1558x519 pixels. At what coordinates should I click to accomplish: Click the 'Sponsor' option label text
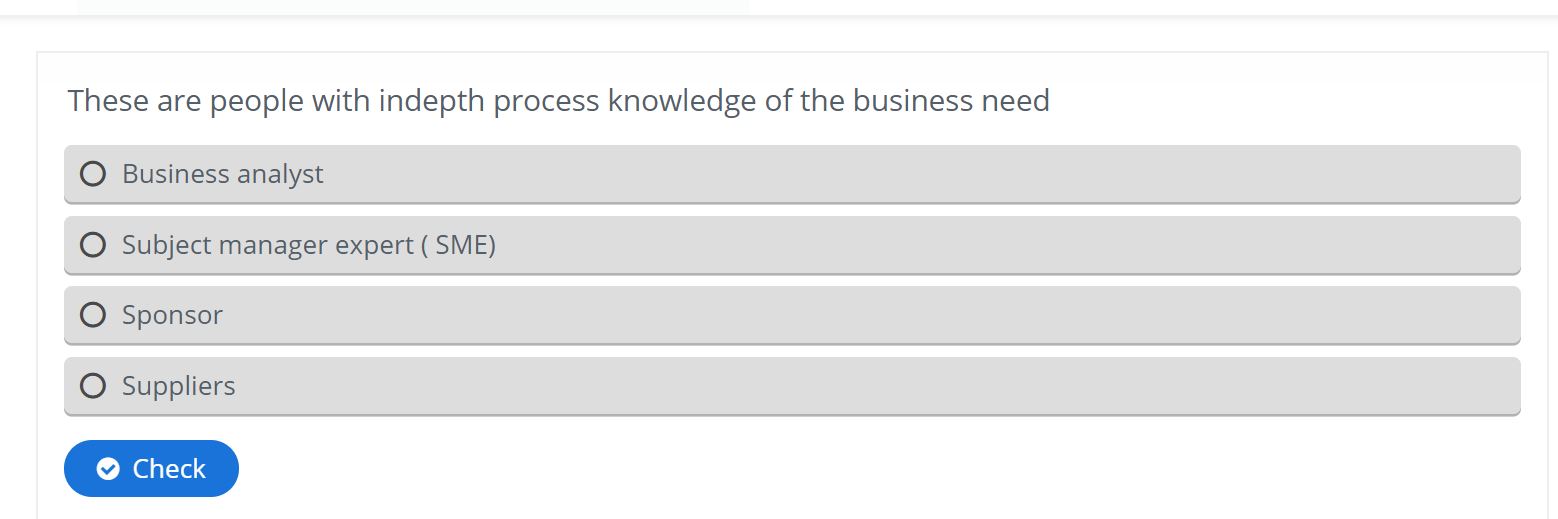pos(172,315)
